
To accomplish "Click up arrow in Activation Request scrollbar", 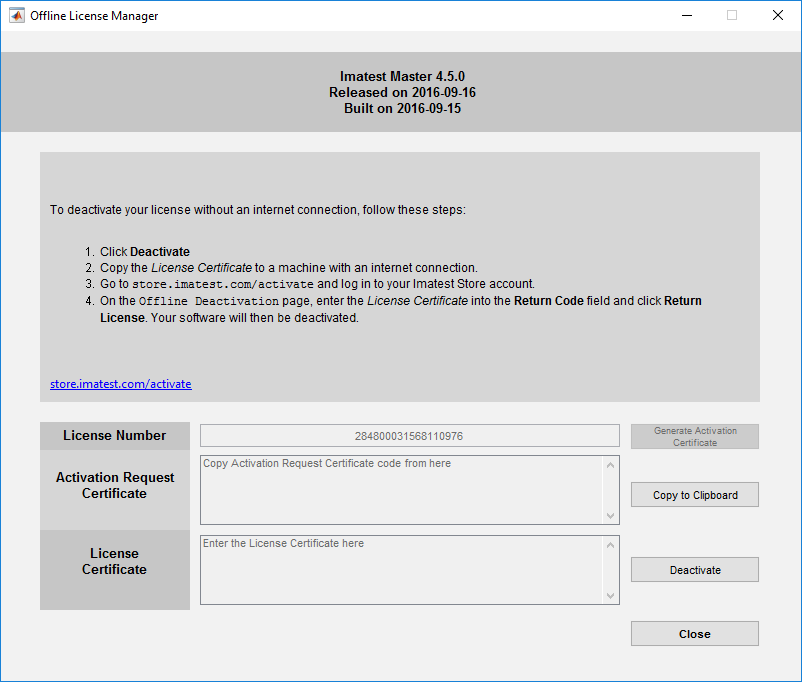I will [610, 465].
